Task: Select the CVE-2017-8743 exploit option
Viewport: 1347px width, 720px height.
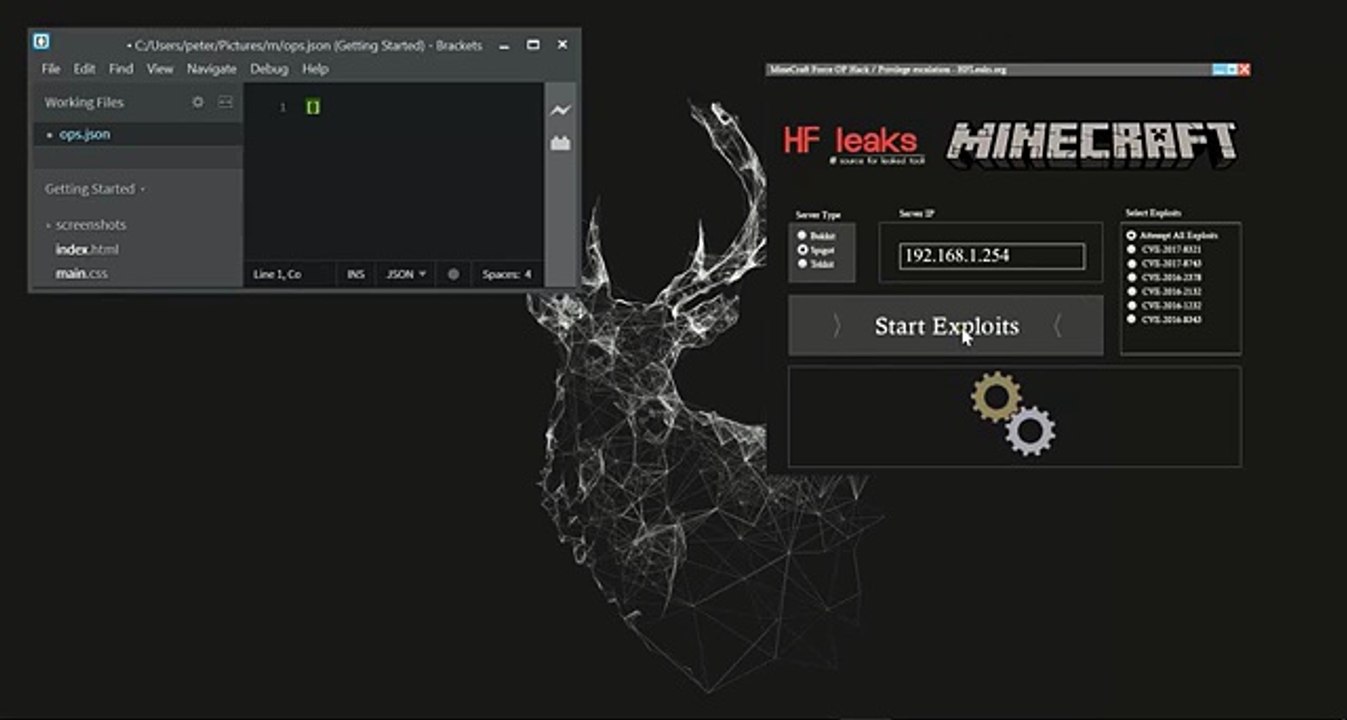Action: (x=1131, y=263)
